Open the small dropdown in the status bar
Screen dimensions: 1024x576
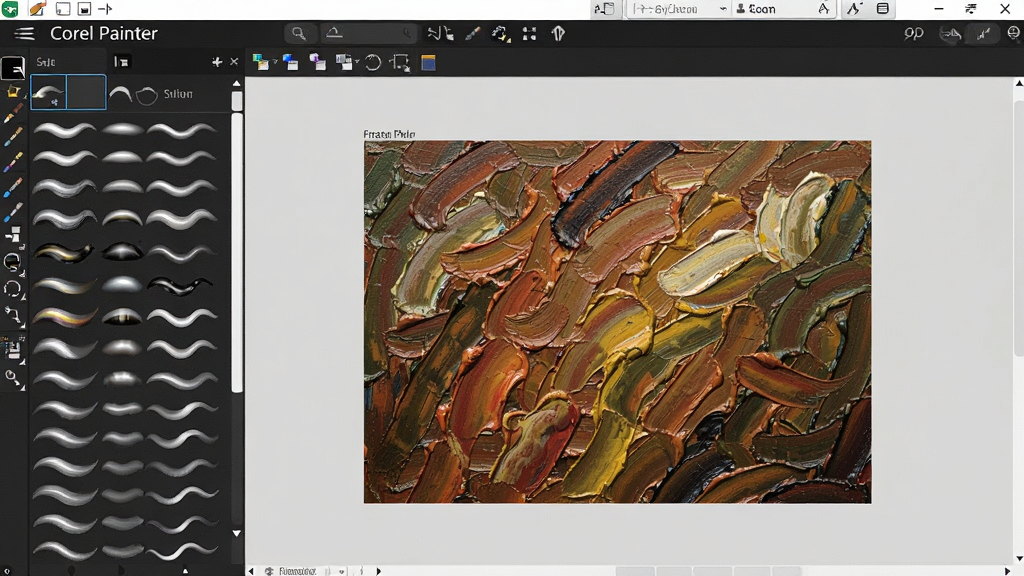pyautogui.click(x=341, y=571)
